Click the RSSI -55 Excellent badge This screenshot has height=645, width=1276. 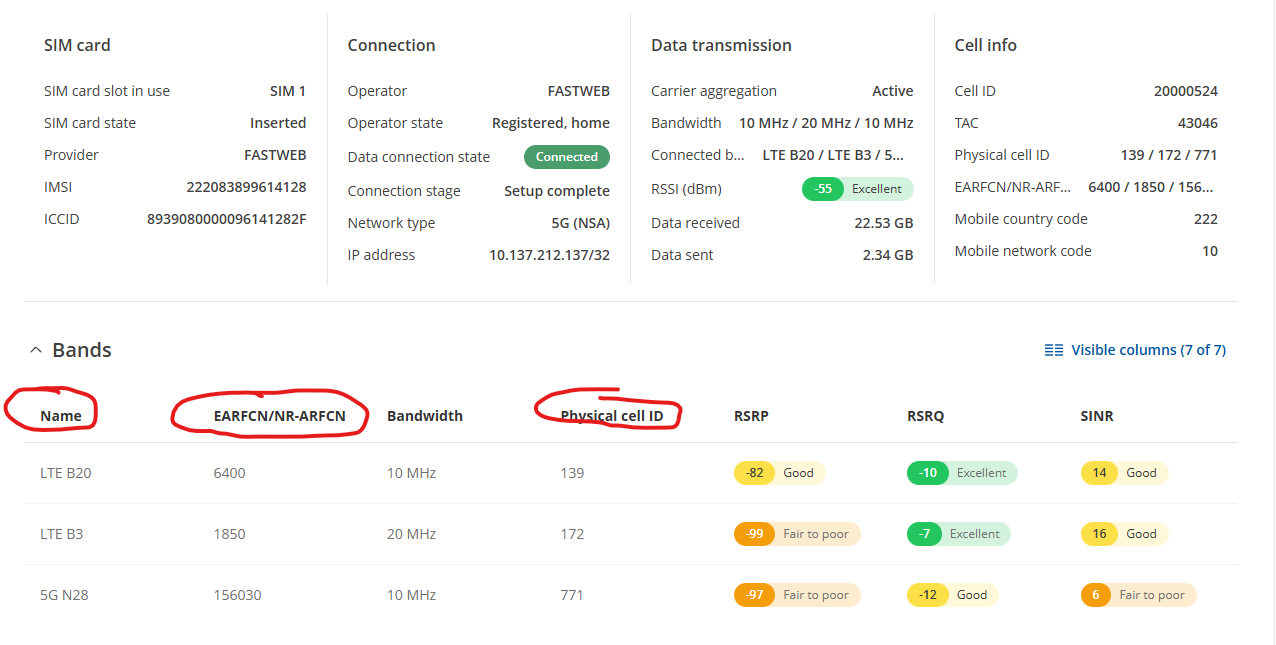(857, 189)
